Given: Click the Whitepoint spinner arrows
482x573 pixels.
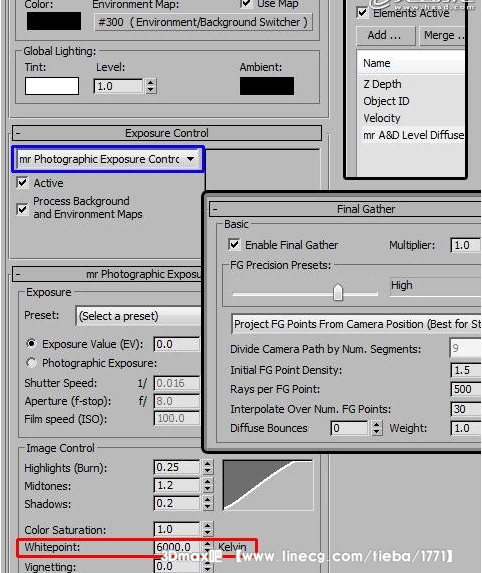Looking at the screenshot, I should pos(208,547).
